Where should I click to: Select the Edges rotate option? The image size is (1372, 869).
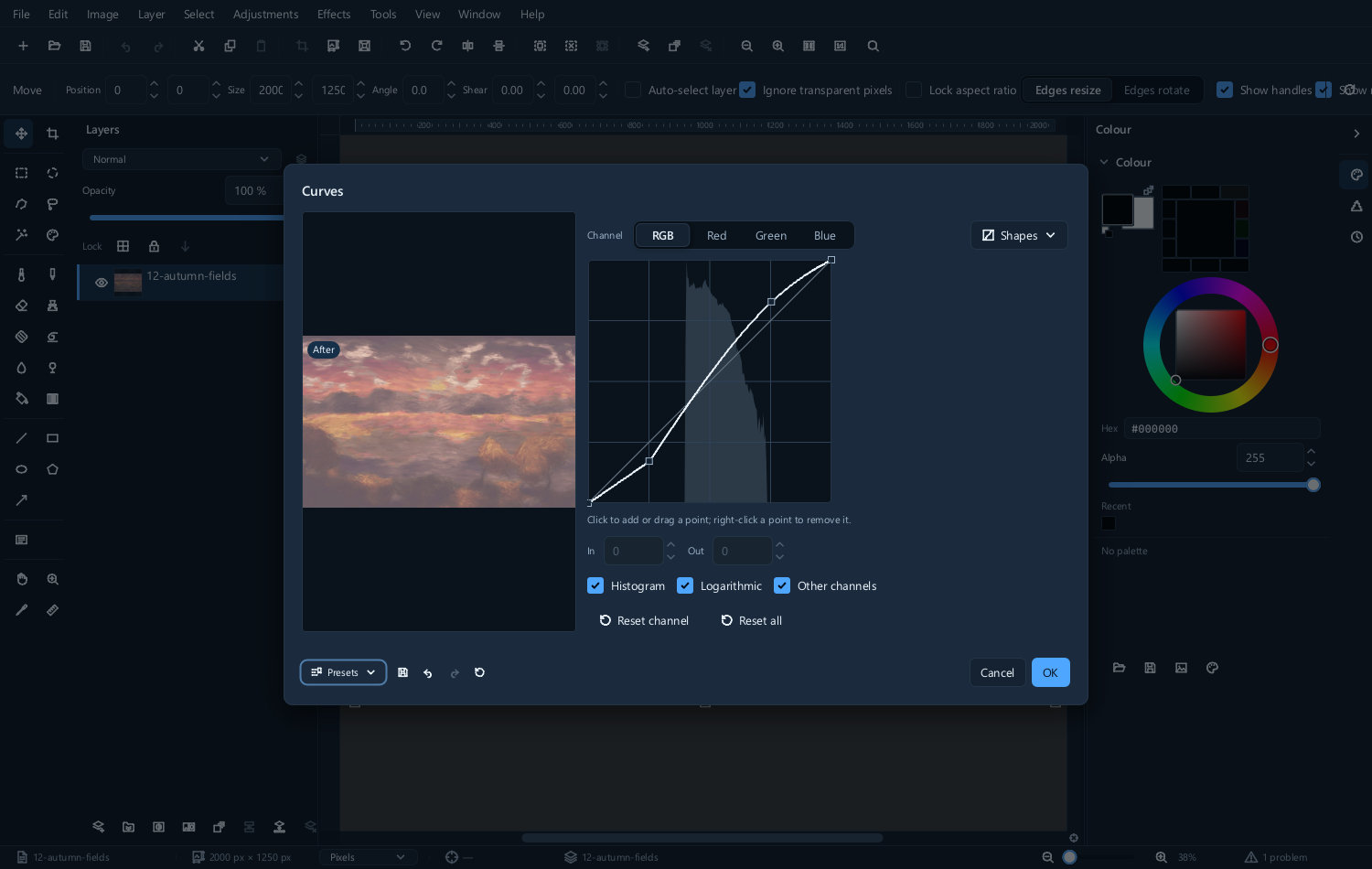click(1156, 90)
